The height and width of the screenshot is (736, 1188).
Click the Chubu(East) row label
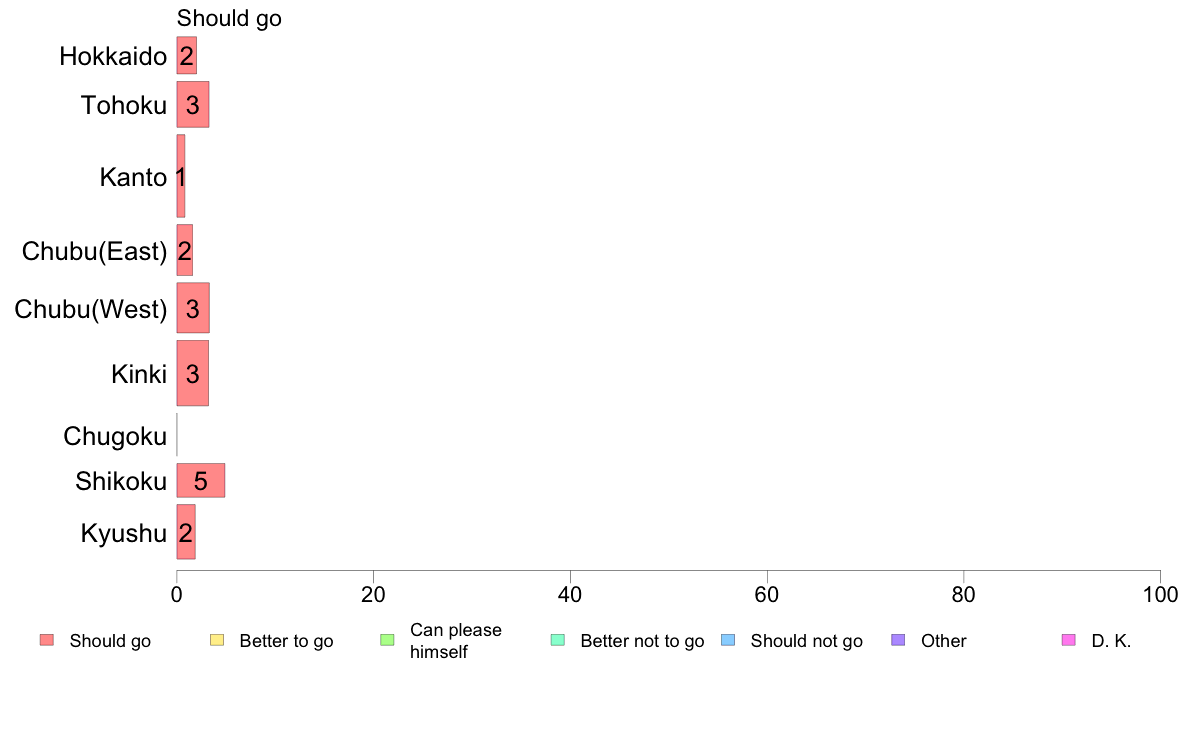[95, 251]
